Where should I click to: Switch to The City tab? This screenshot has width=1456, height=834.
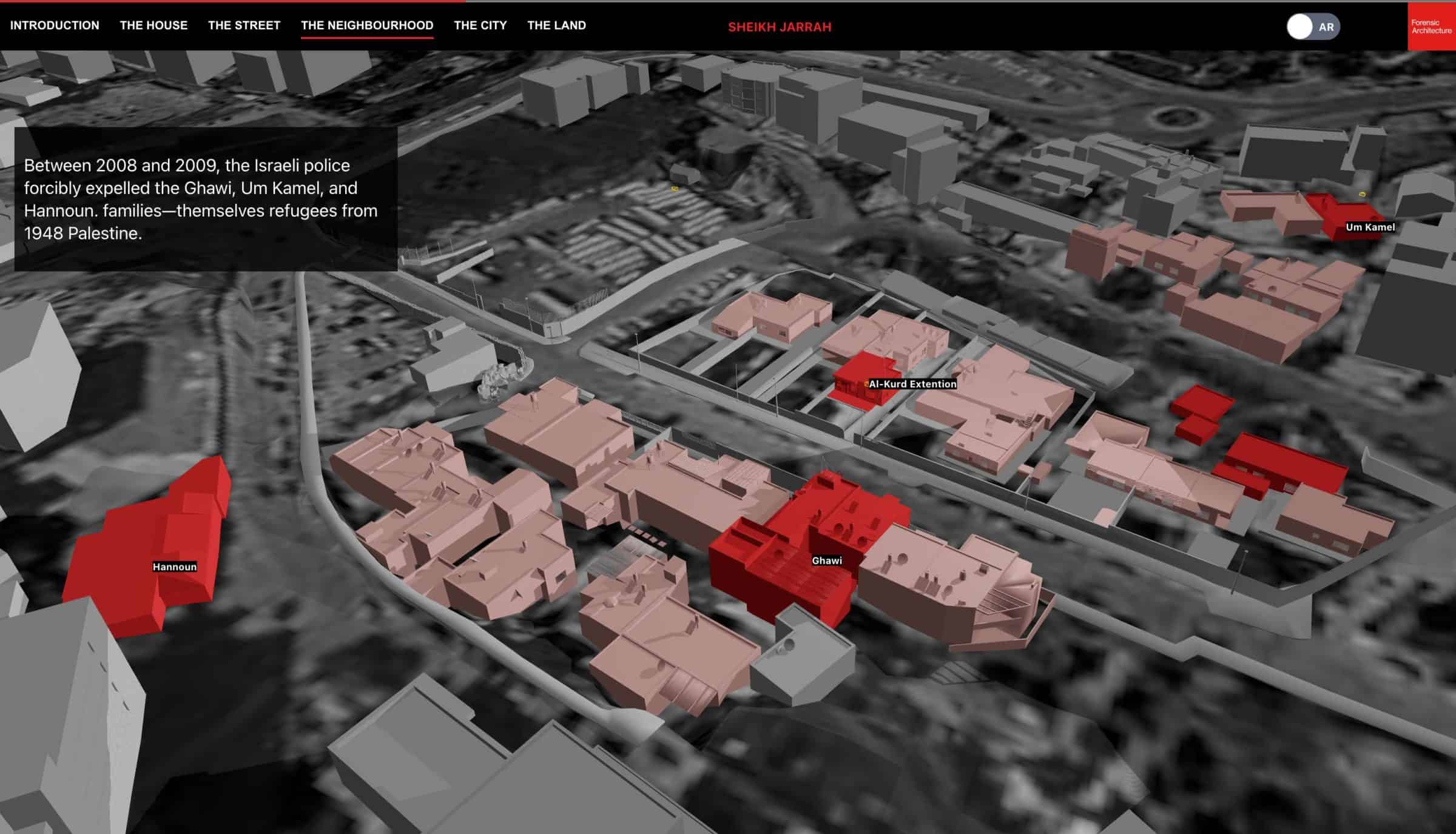click(479, 25)
